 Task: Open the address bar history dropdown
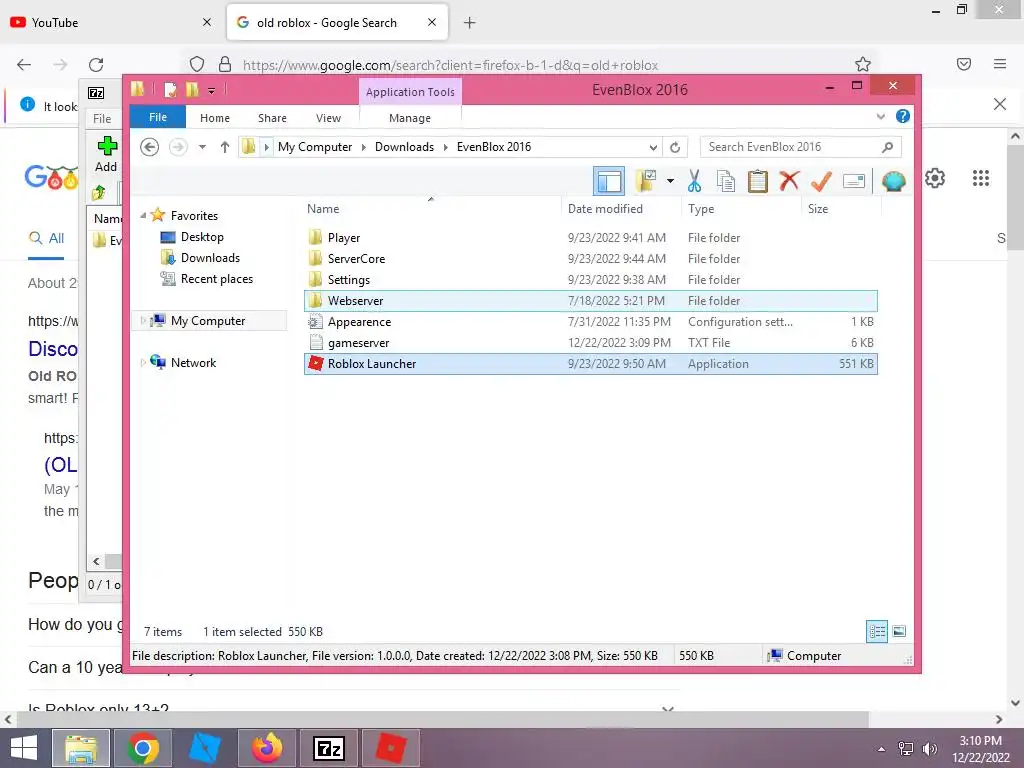653,147
